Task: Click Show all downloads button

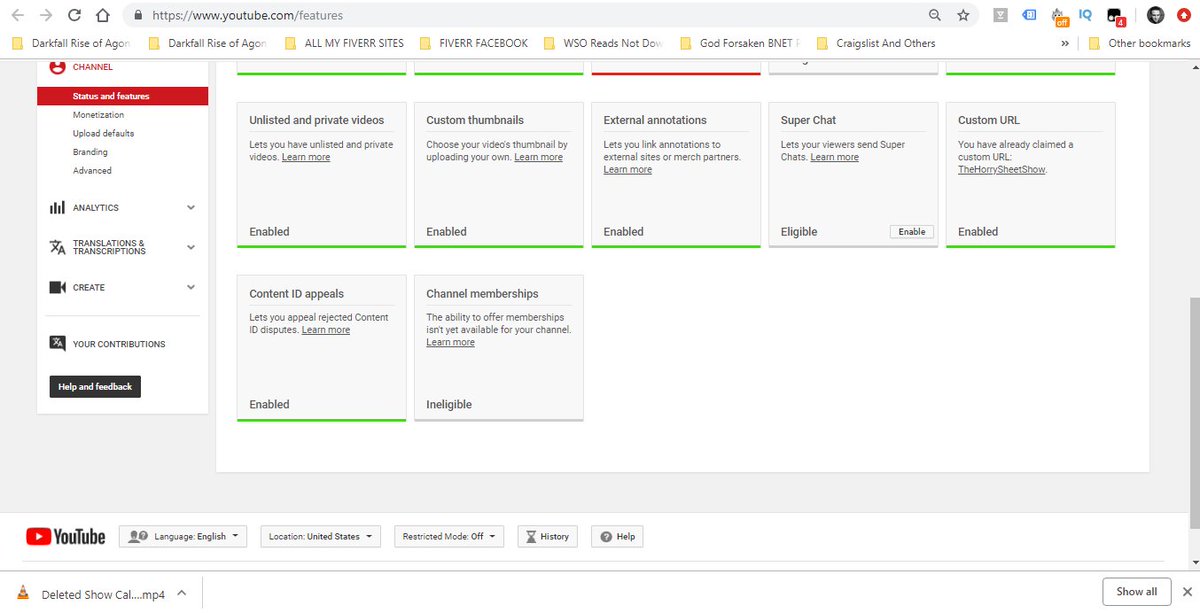Action: point(1137,592)
